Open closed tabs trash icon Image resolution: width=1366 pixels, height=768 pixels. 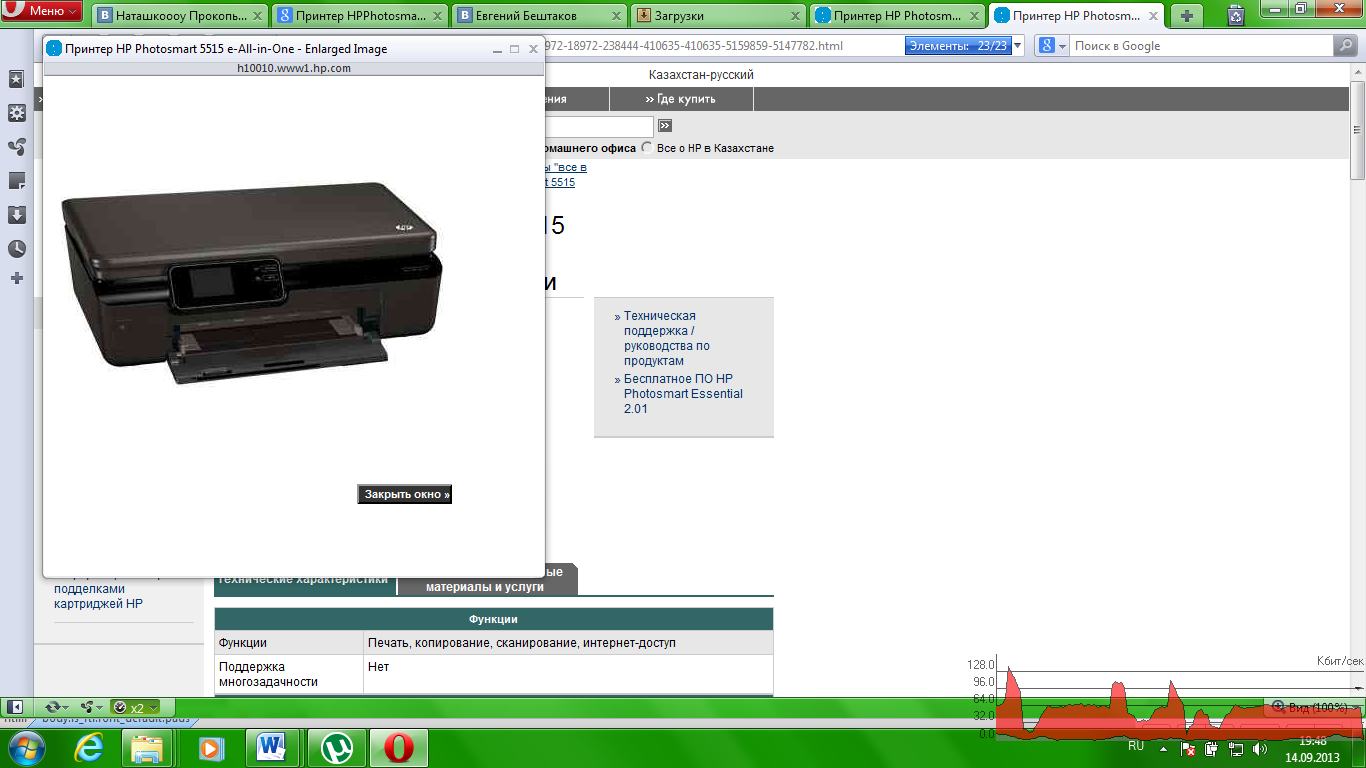pyautogui.click(x=1236, y=15)
